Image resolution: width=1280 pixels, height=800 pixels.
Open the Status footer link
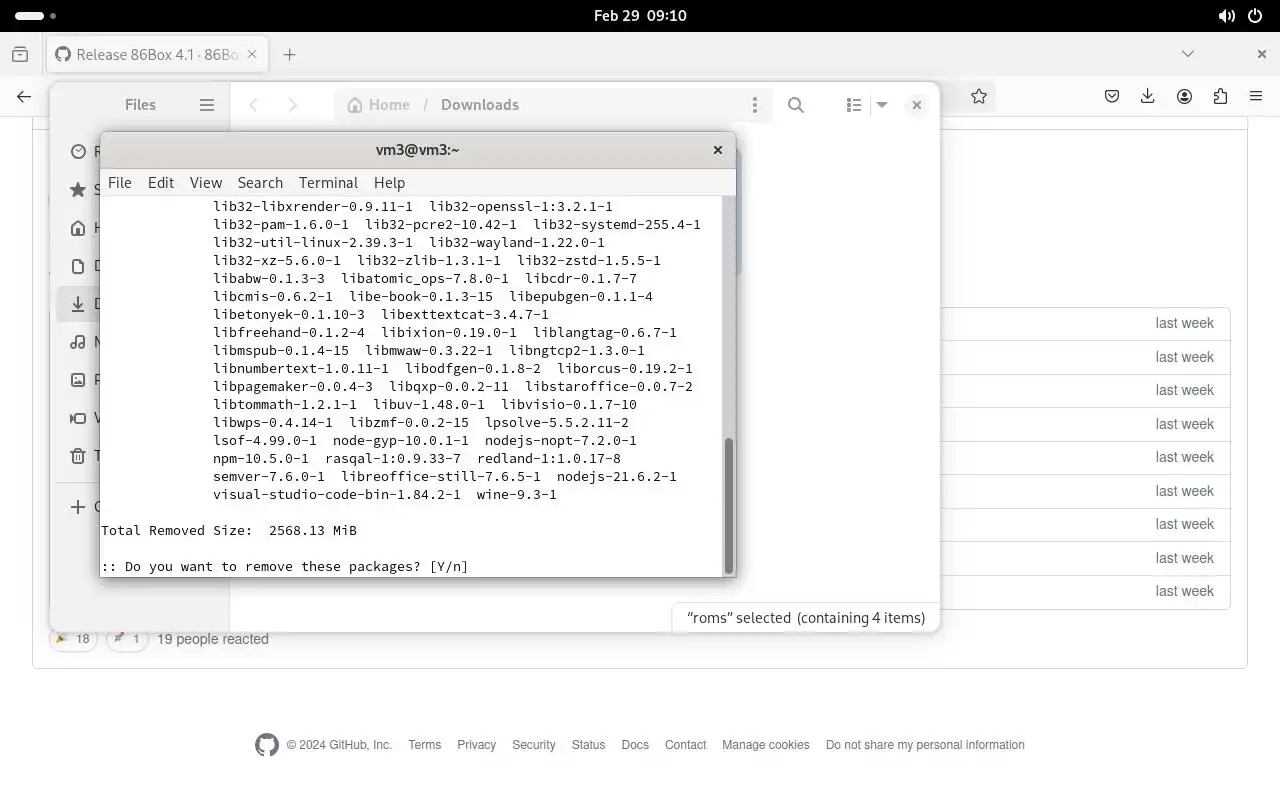[588, 745]
